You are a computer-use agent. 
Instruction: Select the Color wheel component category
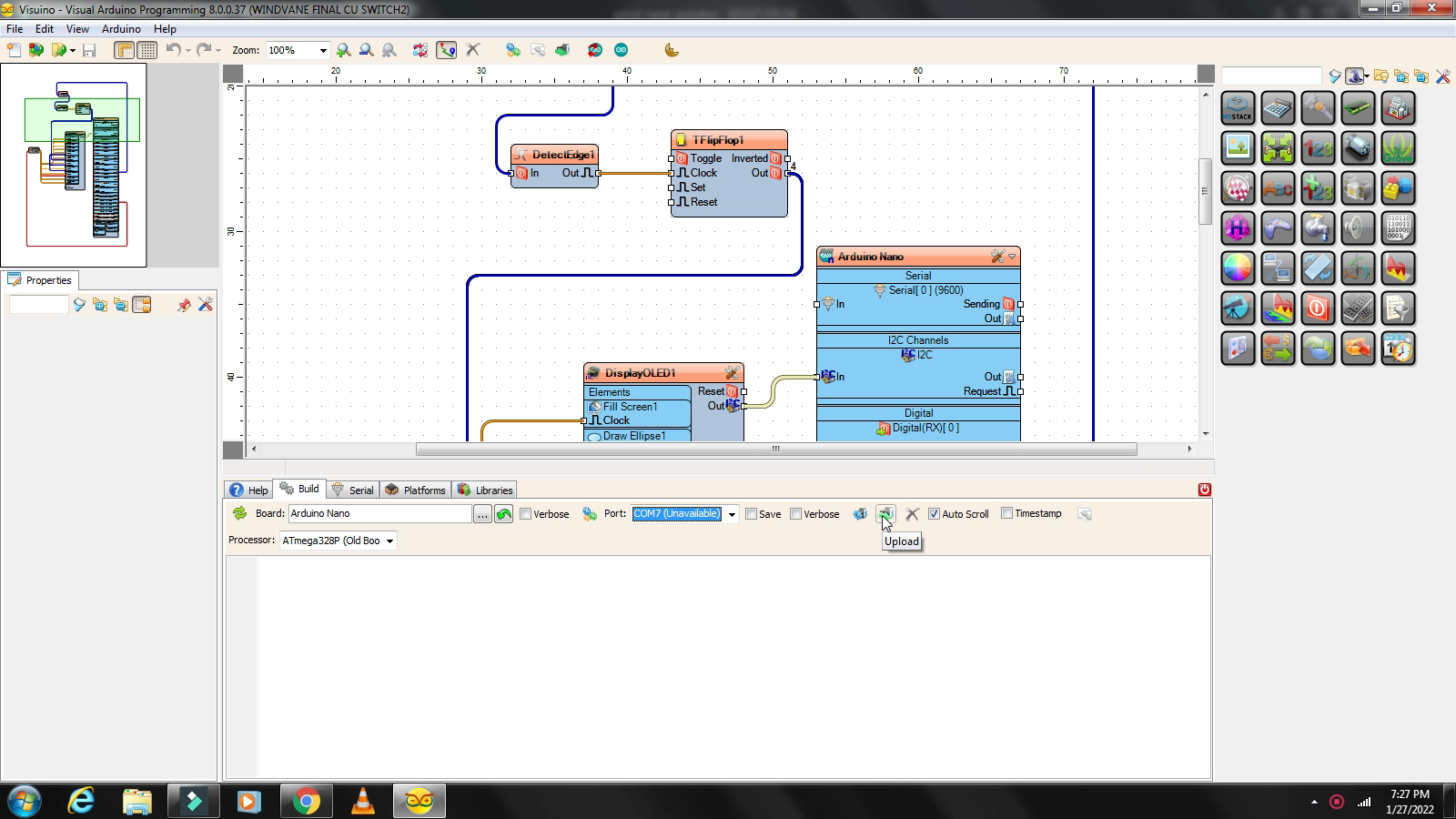1238,268
